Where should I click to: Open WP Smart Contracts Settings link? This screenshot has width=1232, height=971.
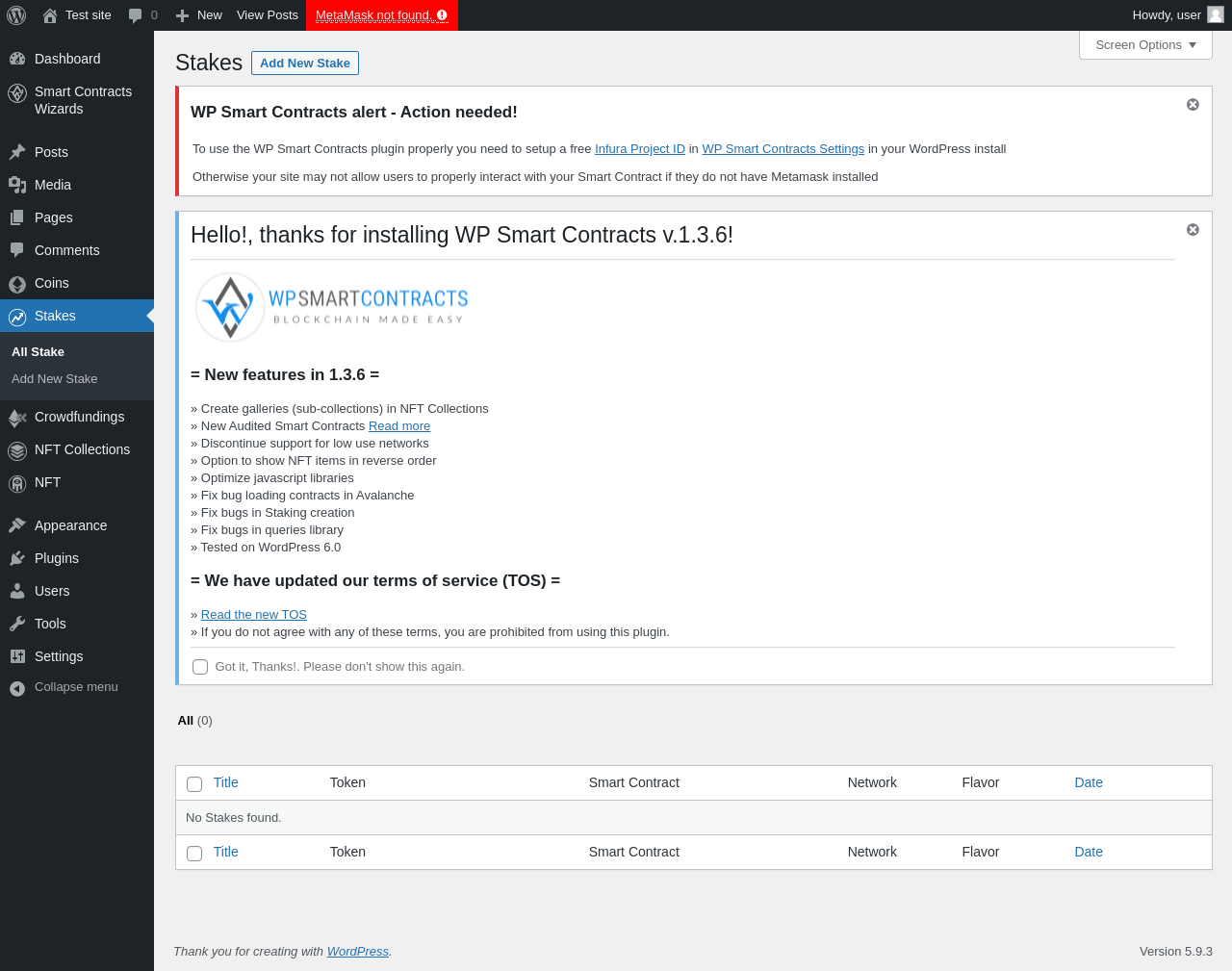point(783,149)
